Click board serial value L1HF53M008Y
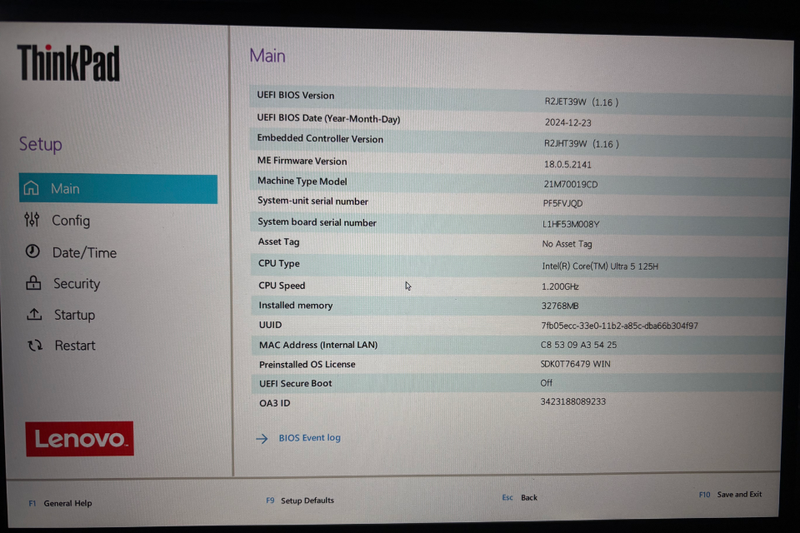This screenshot has height=533, width=800. pos(570,224)
